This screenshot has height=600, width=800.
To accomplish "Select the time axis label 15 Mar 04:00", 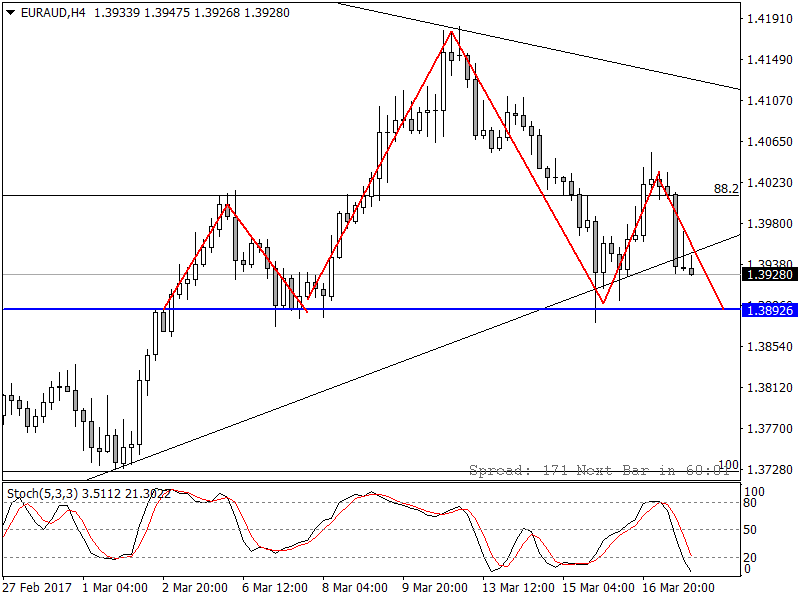I will pos(598,588).
